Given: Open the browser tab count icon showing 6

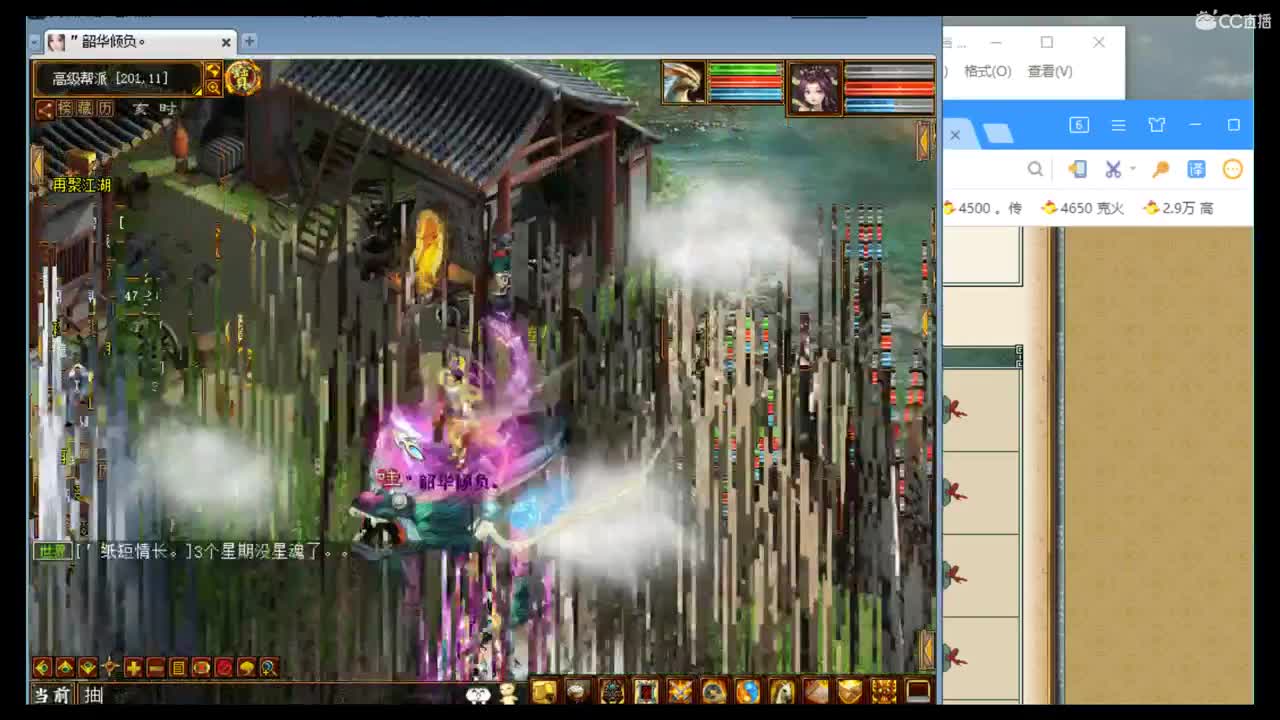Looking at the screenshot, I should 1079,125.
